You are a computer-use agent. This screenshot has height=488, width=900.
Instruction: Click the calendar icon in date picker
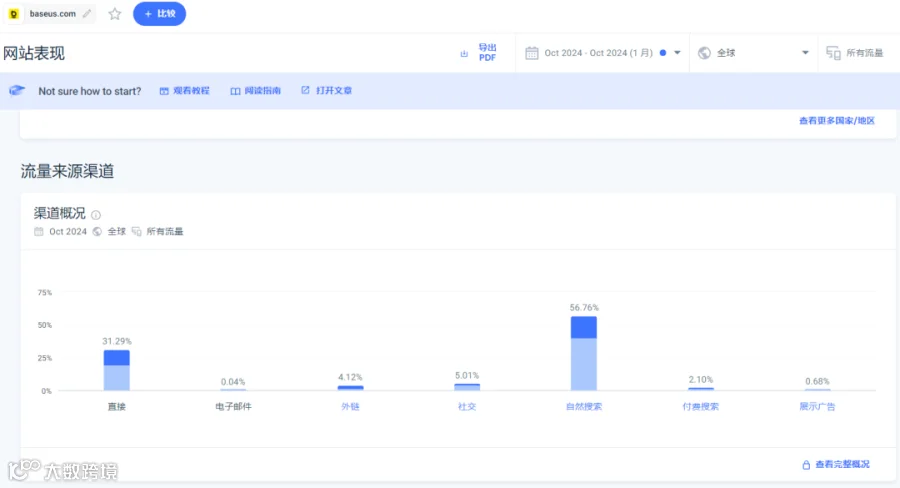tap(532, 53)
